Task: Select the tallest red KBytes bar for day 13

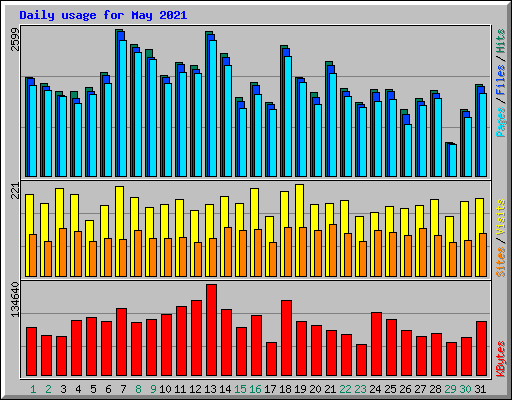Action: [x=211, y=330]
